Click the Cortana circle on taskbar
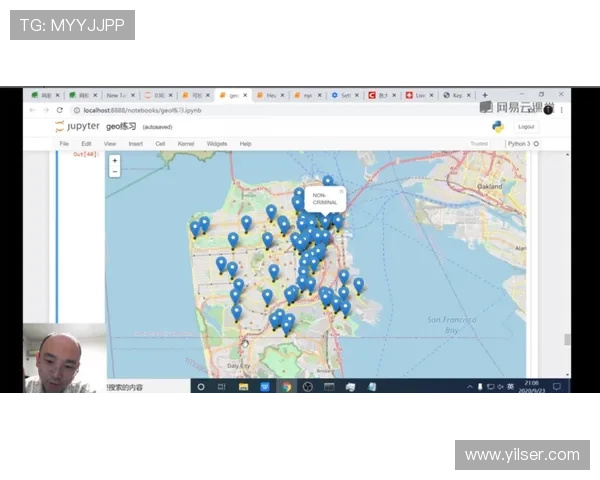The height and width of the screenshot is (480, 600). (x=201, y=387)
